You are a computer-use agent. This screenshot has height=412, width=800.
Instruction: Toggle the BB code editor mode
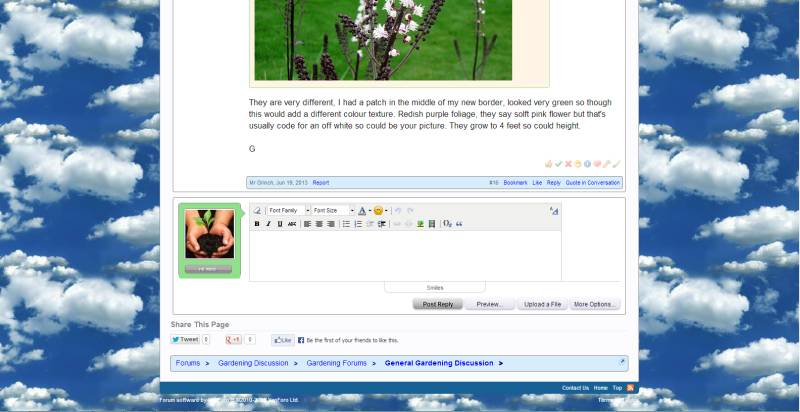[554, 211]
